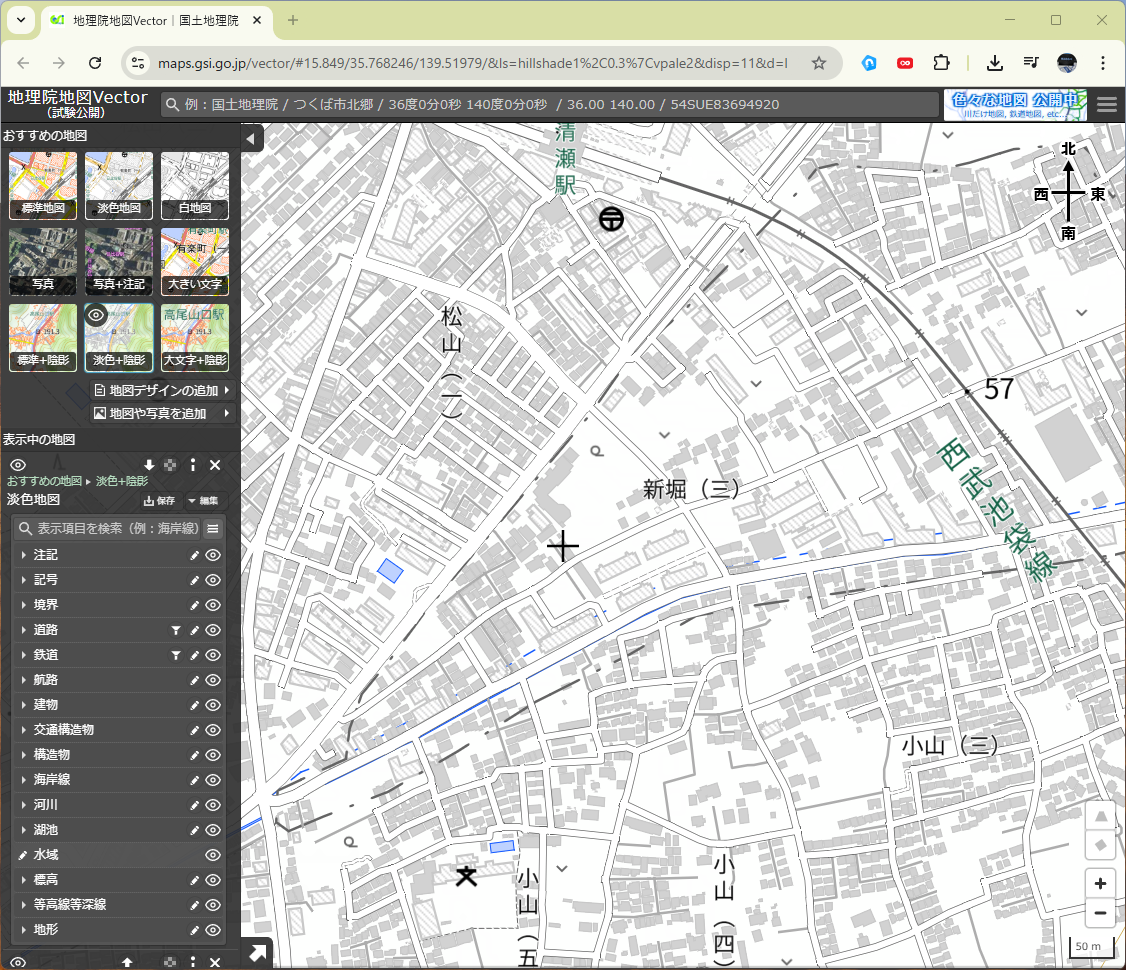Open filter for the 道路 layer group
Viewport: 1126px width, 970px height.
(x=175, y=630)
